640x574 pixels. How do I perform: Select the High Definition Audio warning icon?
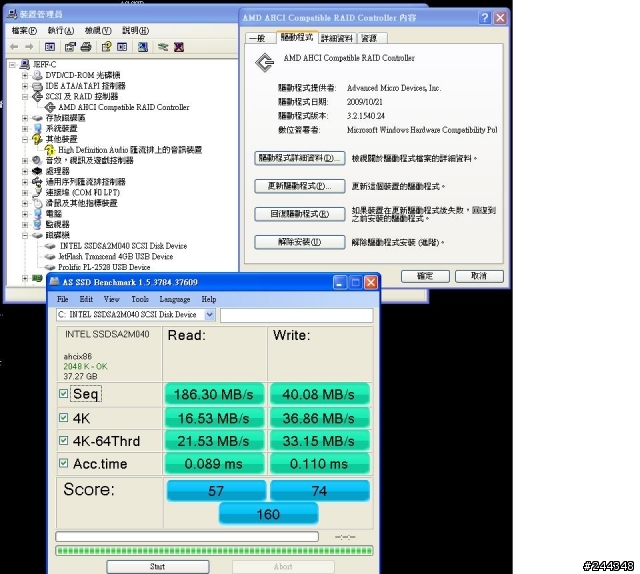(50, 150)
